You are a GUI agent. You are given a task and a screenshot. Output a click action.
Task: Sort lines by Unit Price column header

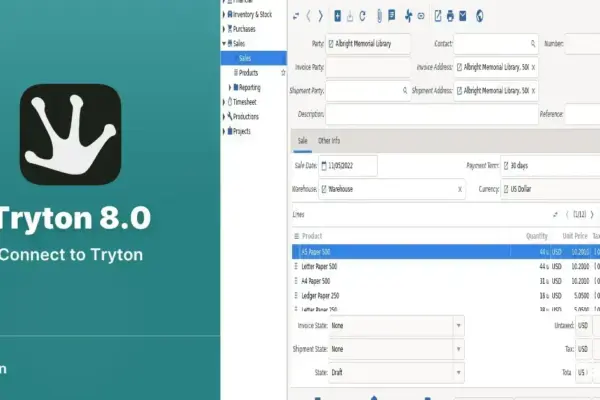tap(575, 236)
